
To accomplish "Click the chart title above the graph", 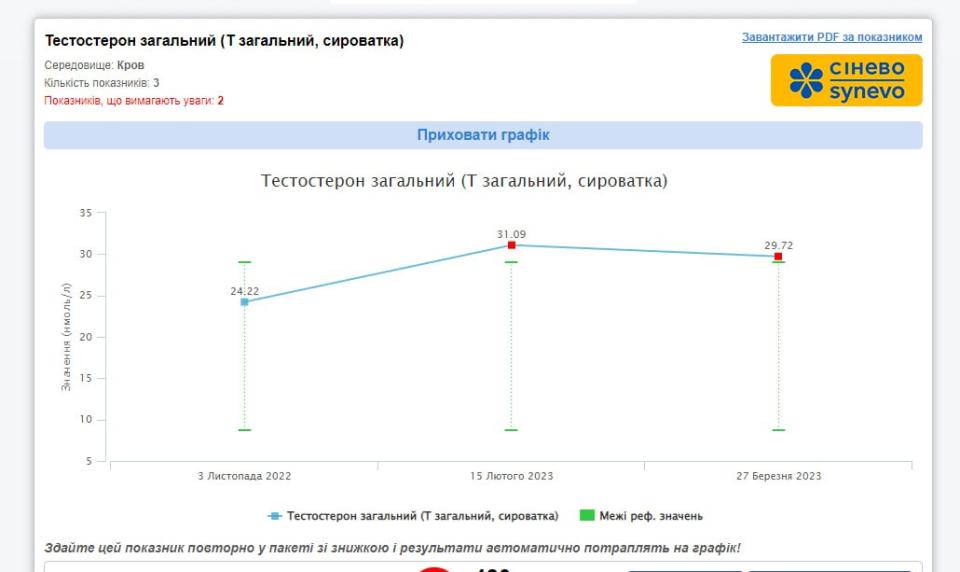I will click(x=464, y=181).
